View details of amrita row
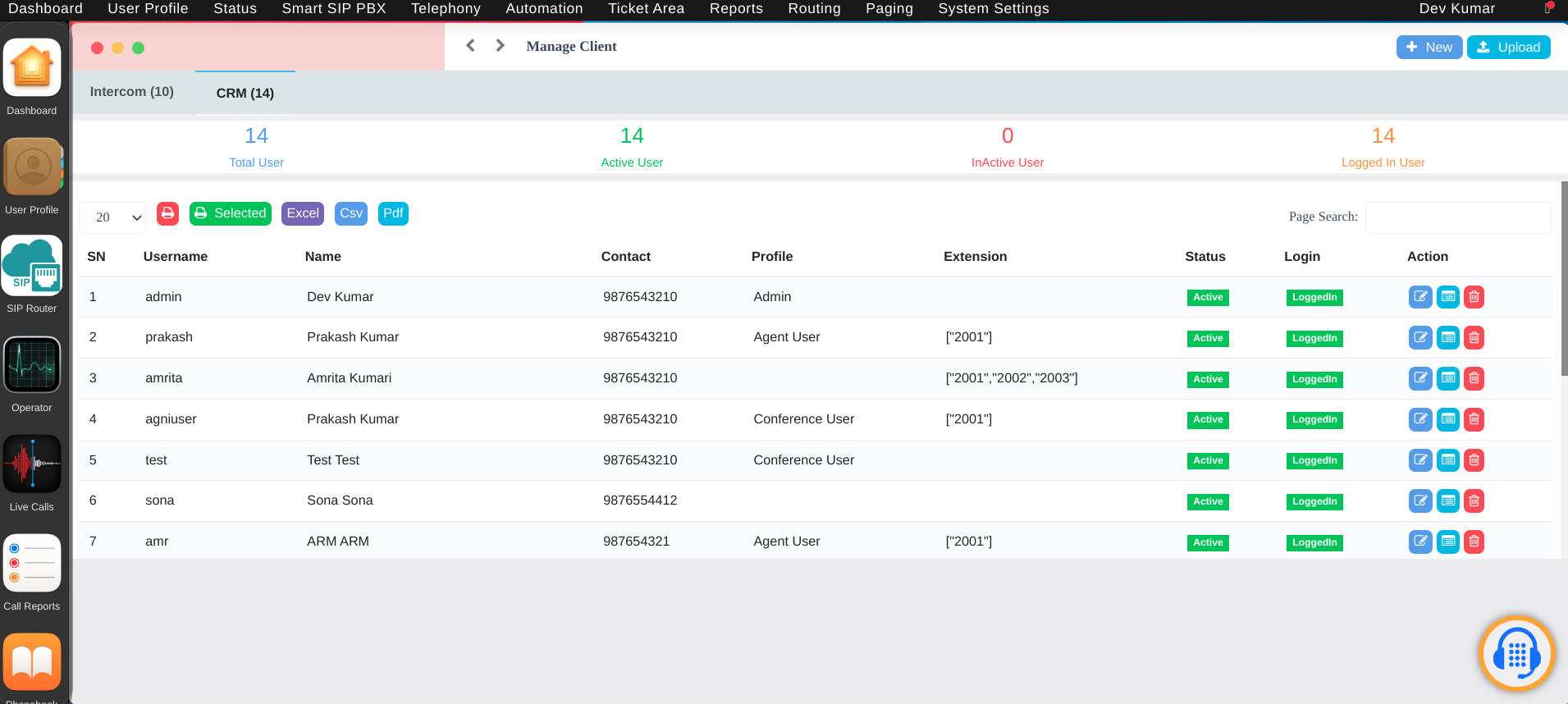This screenshot has height=704, width=1568. pyautogui.click(x=1448, y=378)
